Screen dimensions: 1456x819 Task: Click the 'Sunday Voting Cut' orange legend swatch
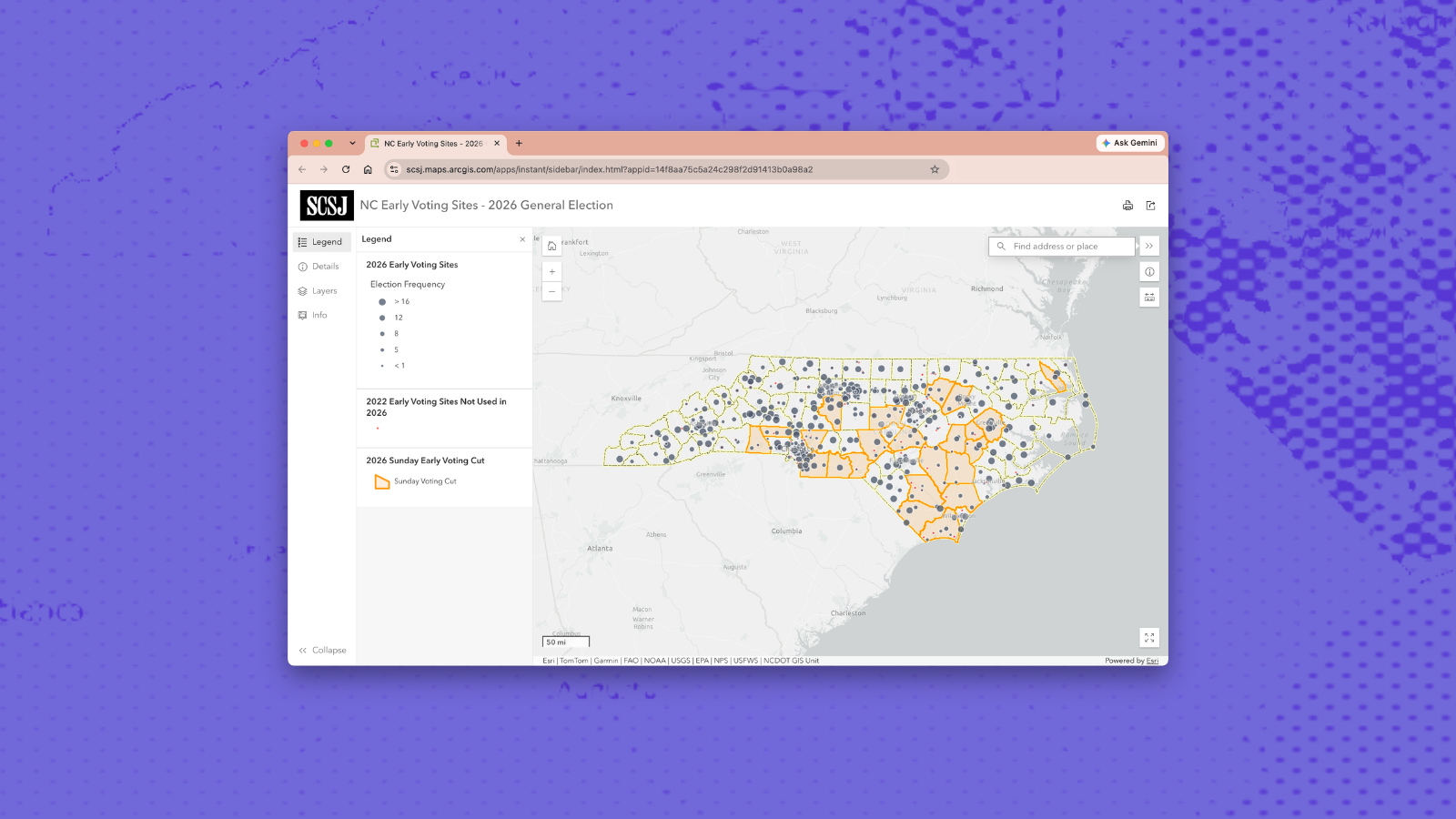tap(382, 481)
